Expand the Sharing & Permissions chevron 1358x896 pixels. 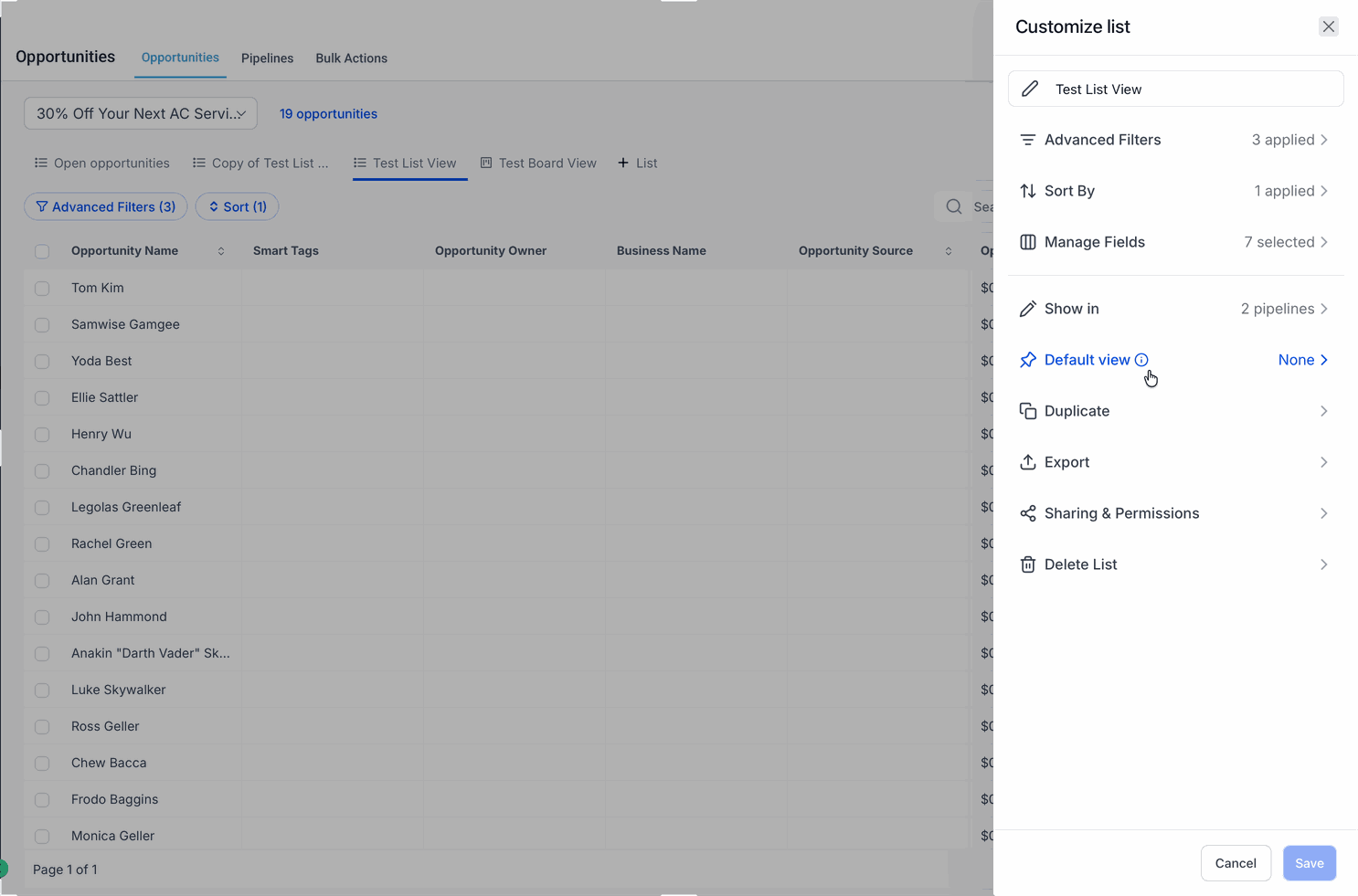tap(1323, 513)
